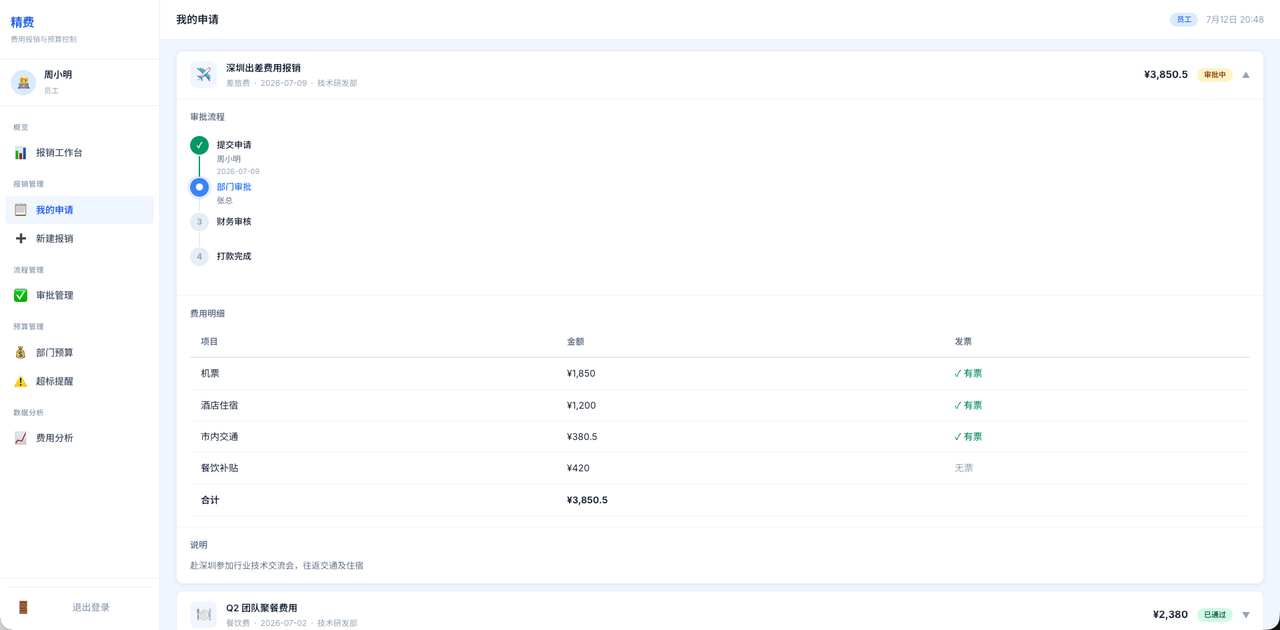The height and width of the screenshot is (630, 1280).
Task: Collapse the 深圳出差费用报销 card arrow
Action: [x=1246, y=75]
